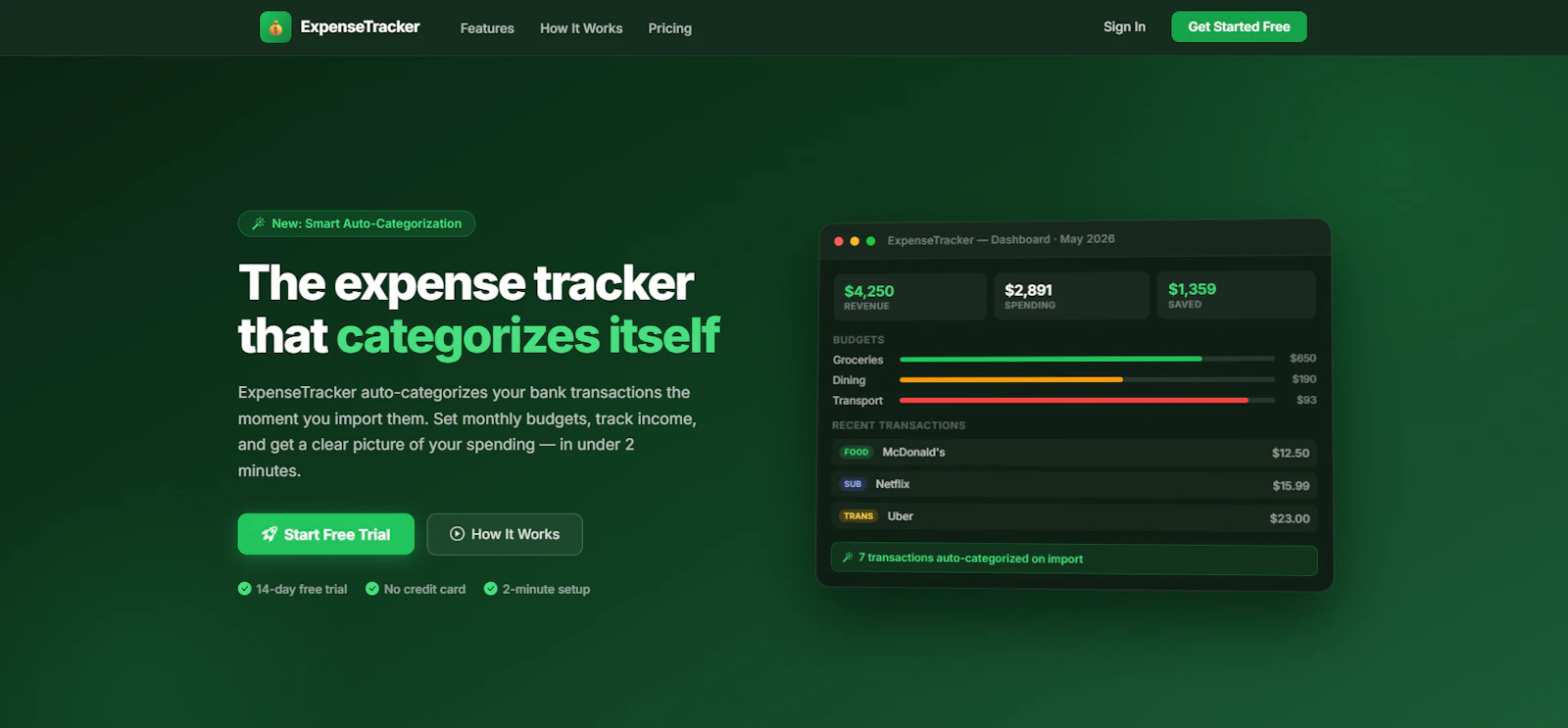Click the $15.99 amount
Image resolution: width=1568 pixels, height=728 pixels.
pos(1291,486)
